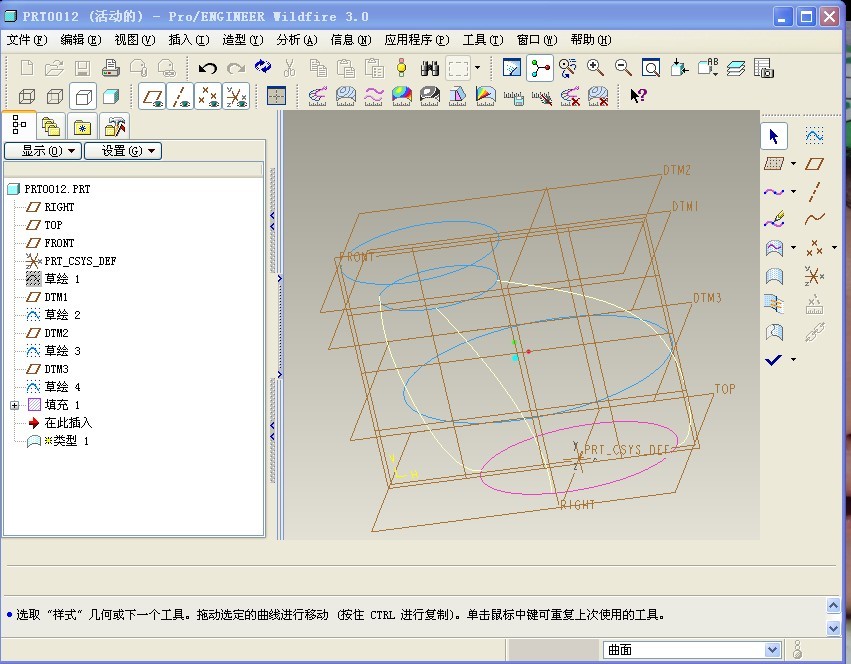Open a file with folder icon
Viewport: 851px width, 664px height.
(x=54, y=68)
